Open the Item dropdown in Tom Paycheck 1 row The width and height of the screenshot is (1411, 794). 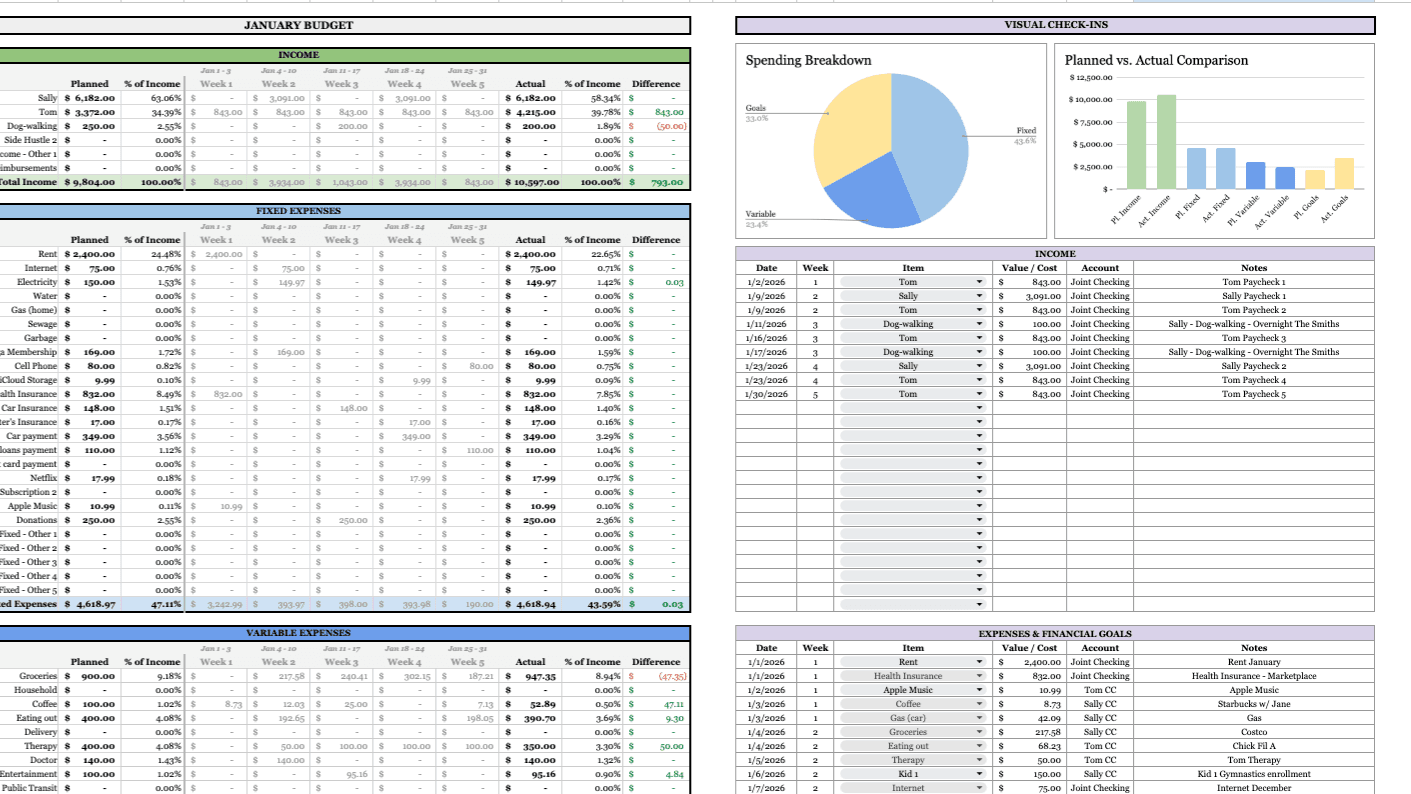point(979,282)
